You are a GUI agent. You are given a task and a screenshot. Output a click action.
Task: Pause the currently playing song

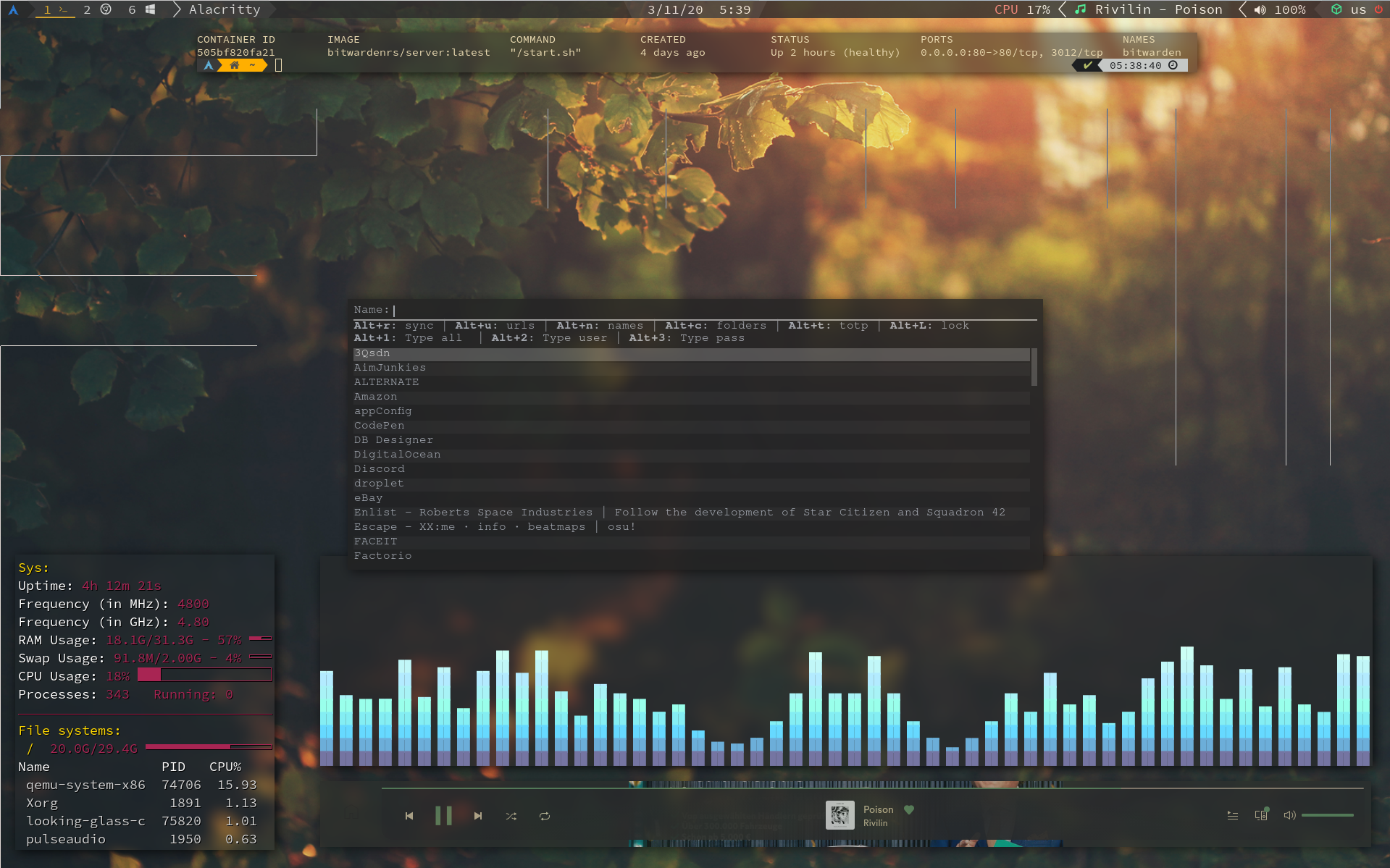pyautogui.click(x=443, y=816)
